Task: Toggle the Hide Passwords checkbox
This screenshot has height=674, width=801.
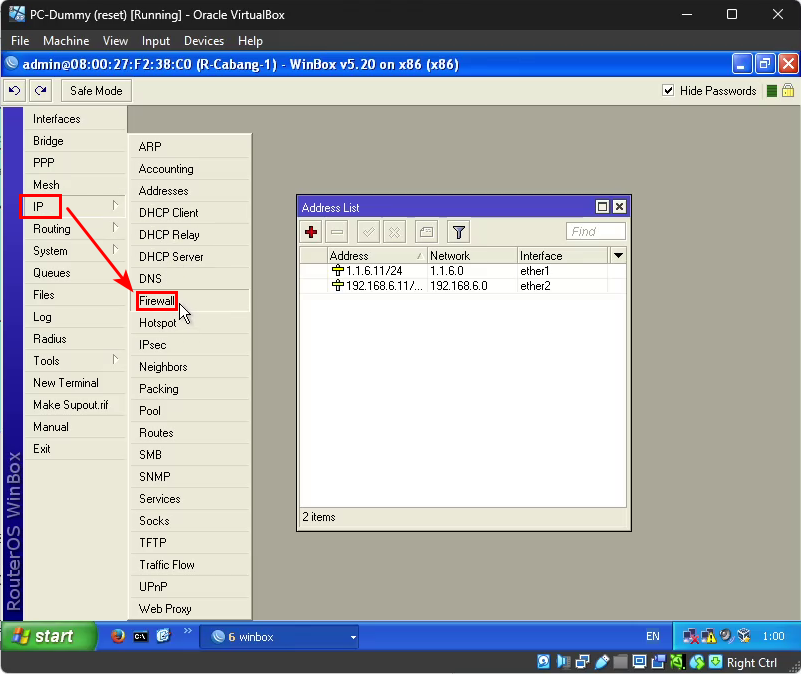Action: (x=668, y=90)
